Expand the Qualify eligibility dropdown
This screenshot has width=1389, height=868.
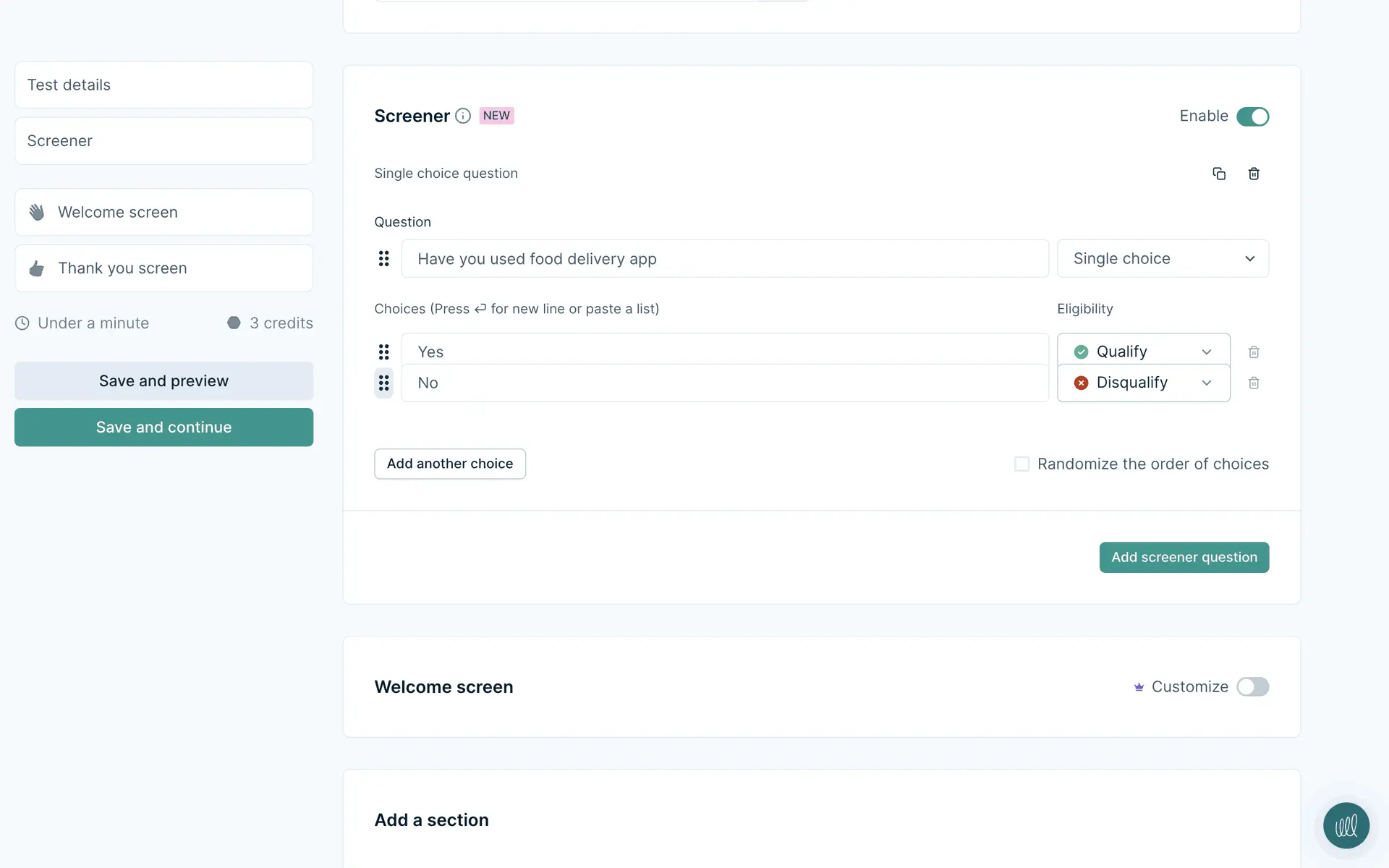[x=1143, y=352]
